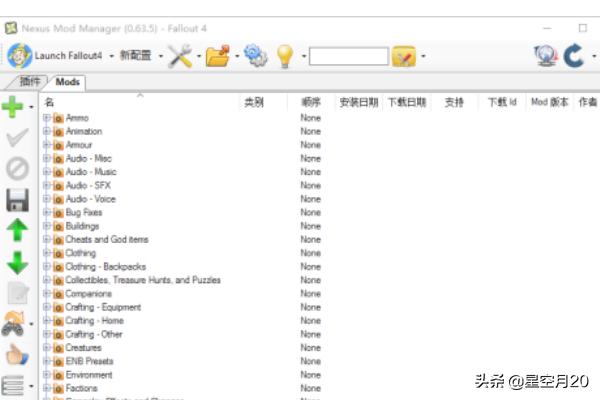Click the 新配置 profile button
Image resolution: width=600 pixels, height=400 pixels.
tap(136, 56)
